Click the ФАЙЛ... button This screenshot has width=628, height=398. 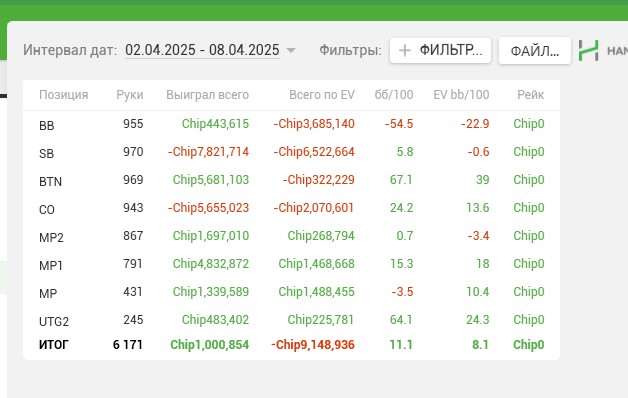pos(535,51)
